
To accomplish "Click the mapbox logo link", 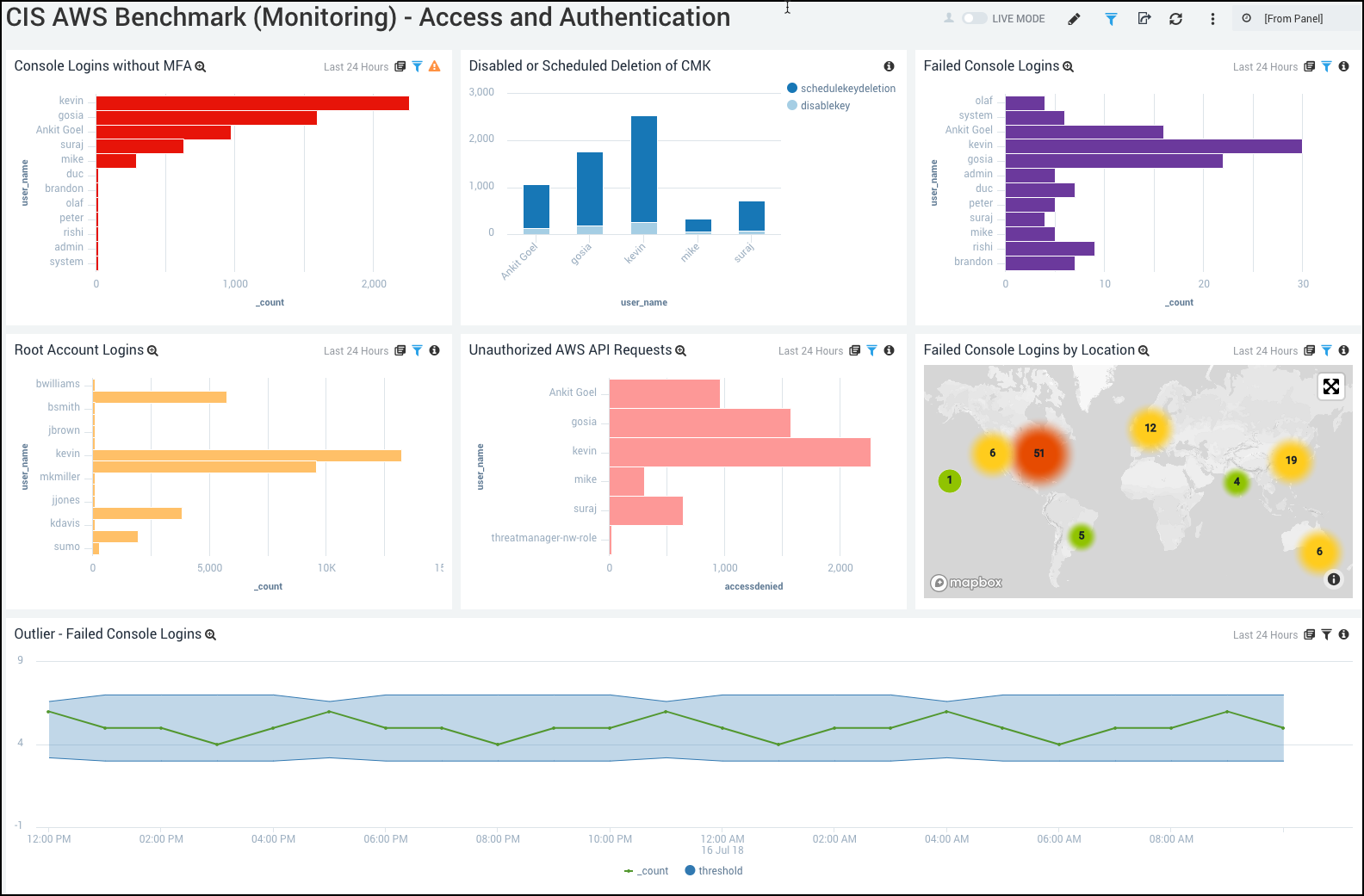I will point(967,583).
